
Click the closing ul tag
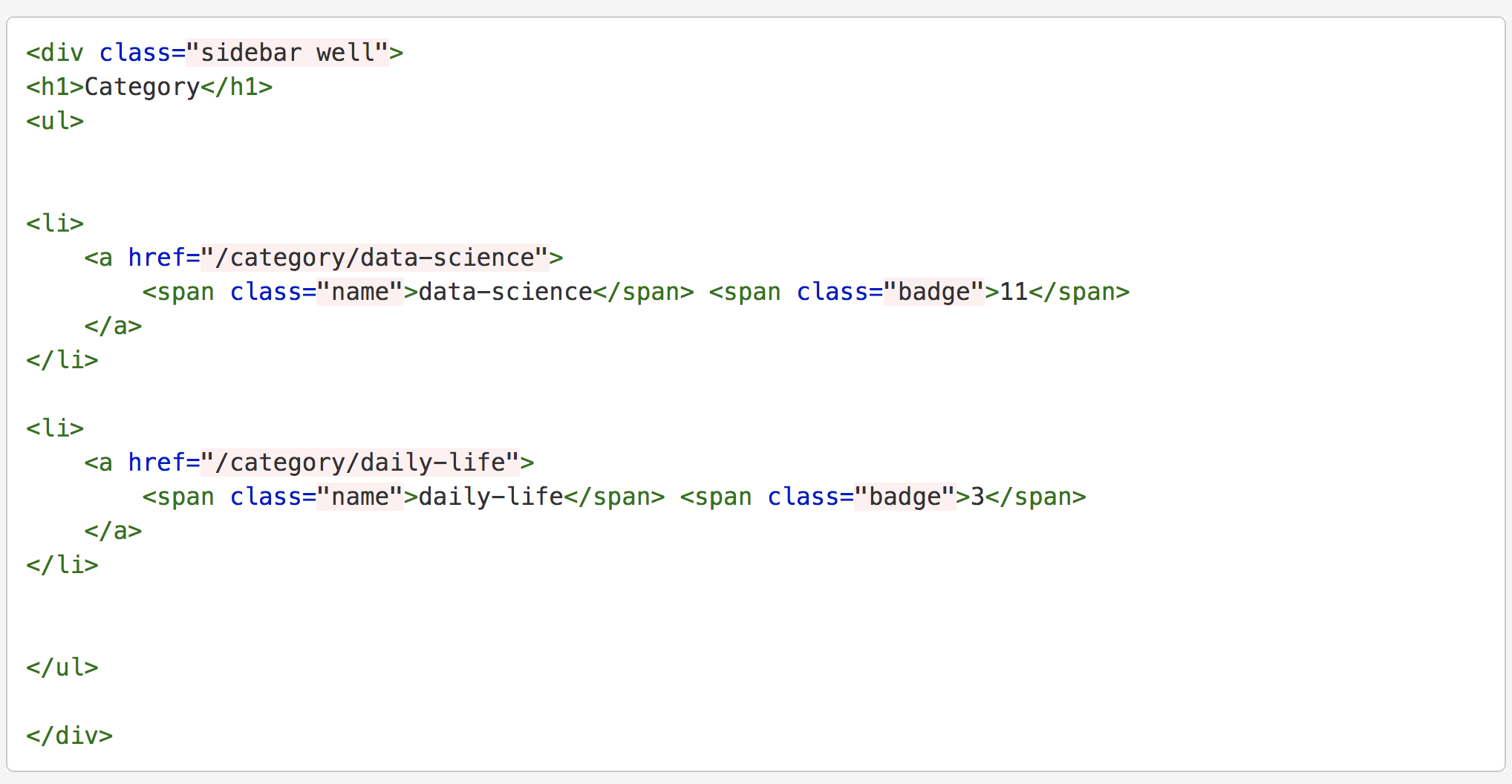pyautogui.click(x=62, y=667)
